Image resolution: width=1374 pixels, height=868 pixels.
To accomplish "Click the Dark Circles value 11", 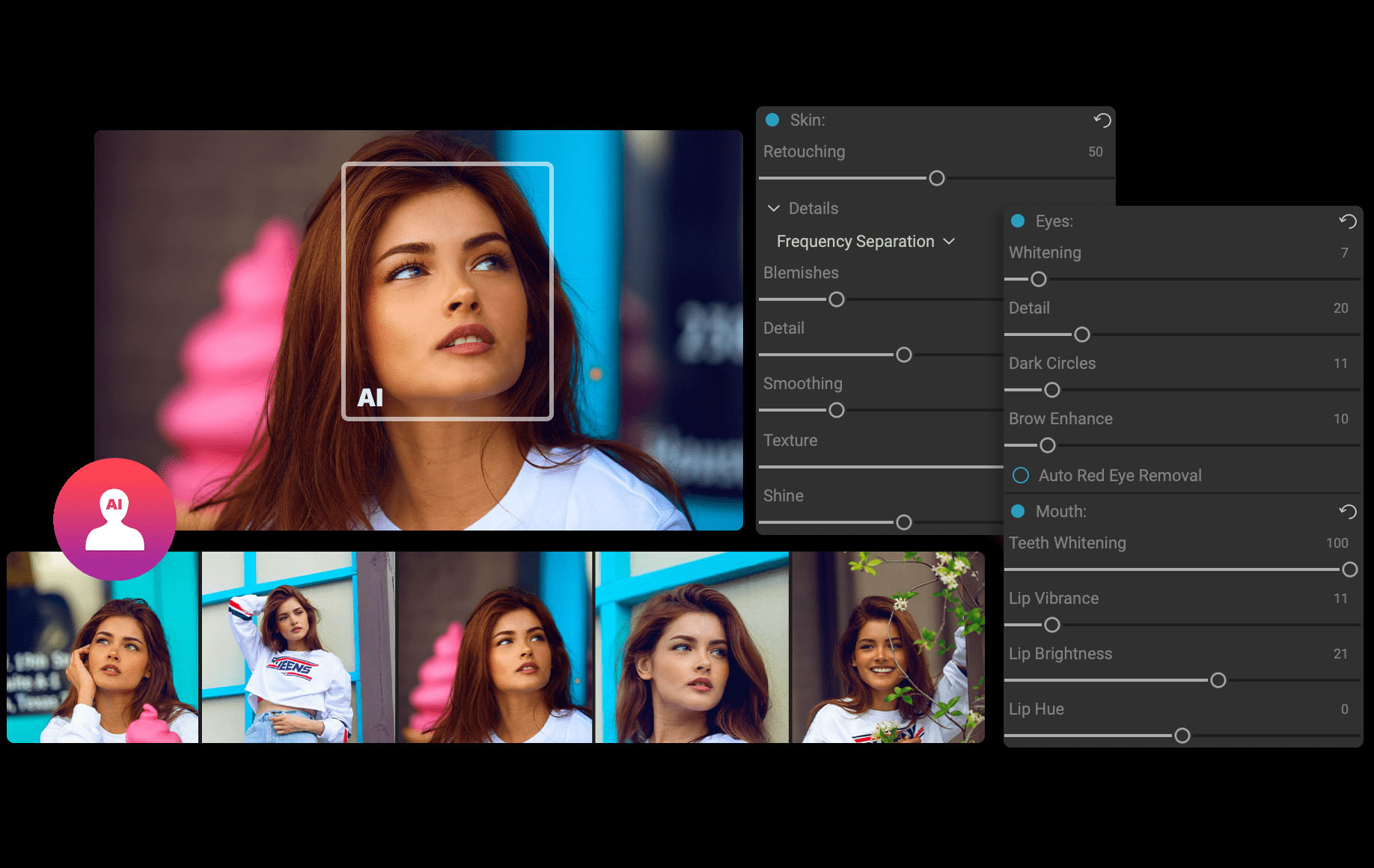I will [x=1340, y=364].
